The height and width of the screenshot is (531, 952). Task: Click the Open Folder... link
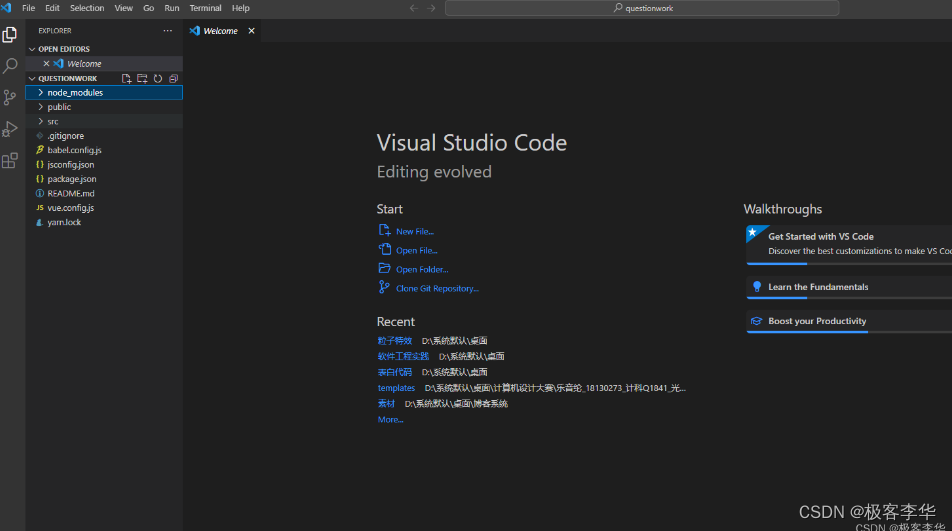[x=422, y=269]
